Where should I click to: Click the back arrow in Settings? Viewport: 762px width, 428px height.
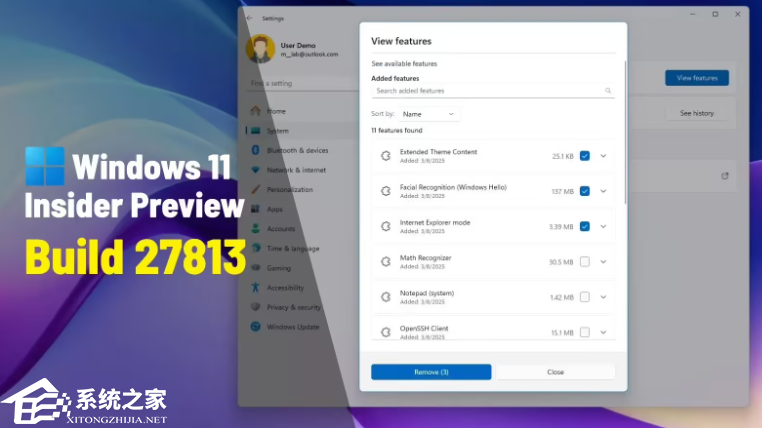tap(250, 18)
